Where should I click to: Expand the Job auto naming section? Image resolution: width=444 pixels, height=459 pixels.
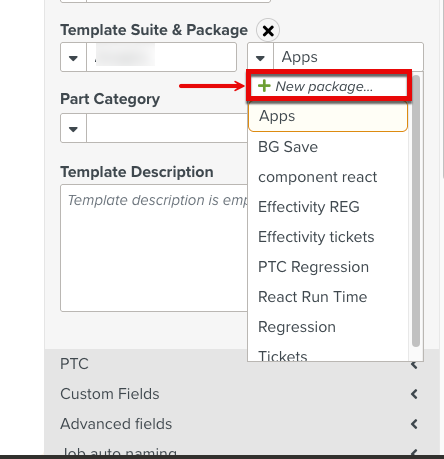click(x=242, y=447)
